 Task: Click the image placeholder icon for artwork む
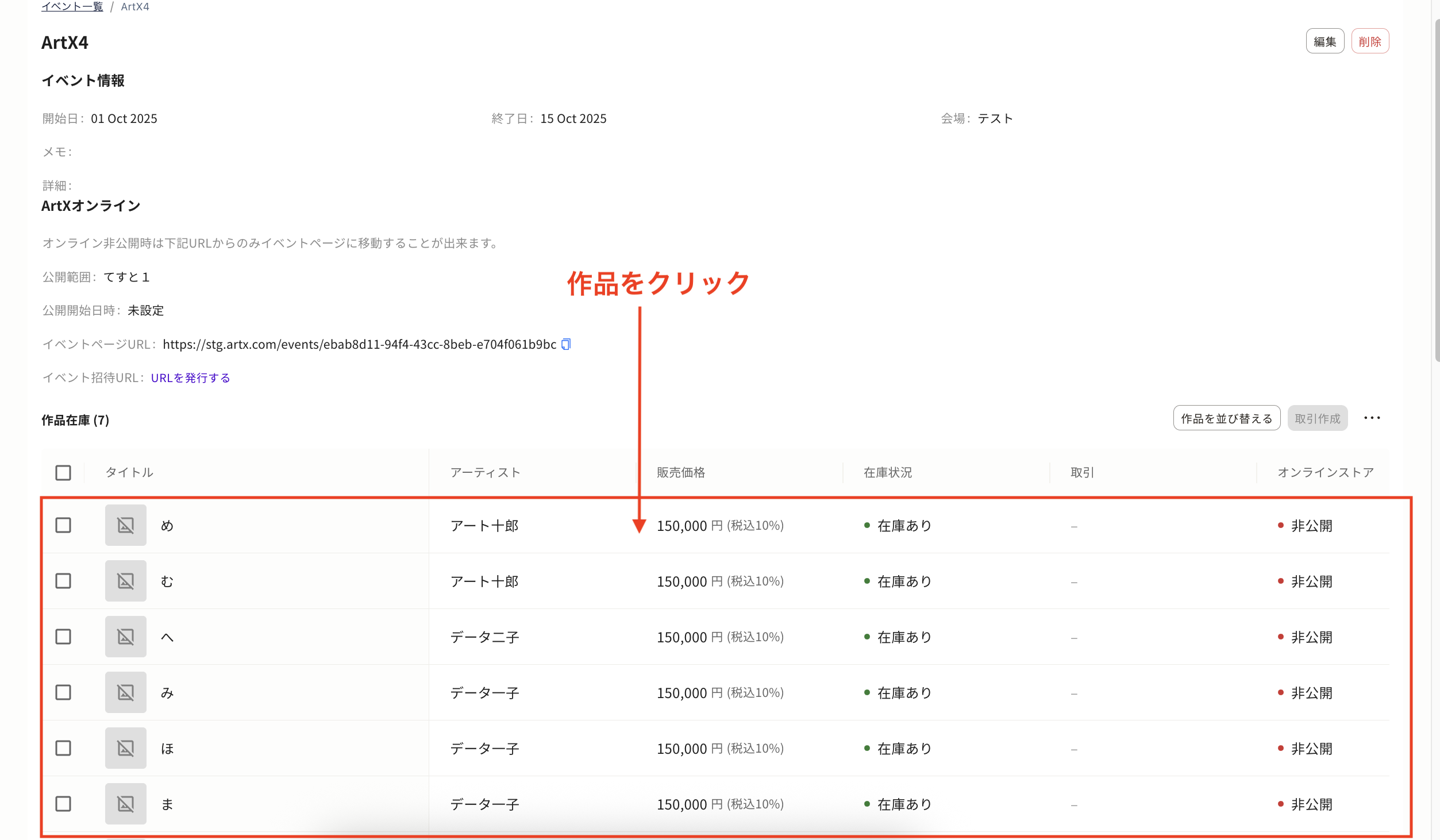pos(125,580)
